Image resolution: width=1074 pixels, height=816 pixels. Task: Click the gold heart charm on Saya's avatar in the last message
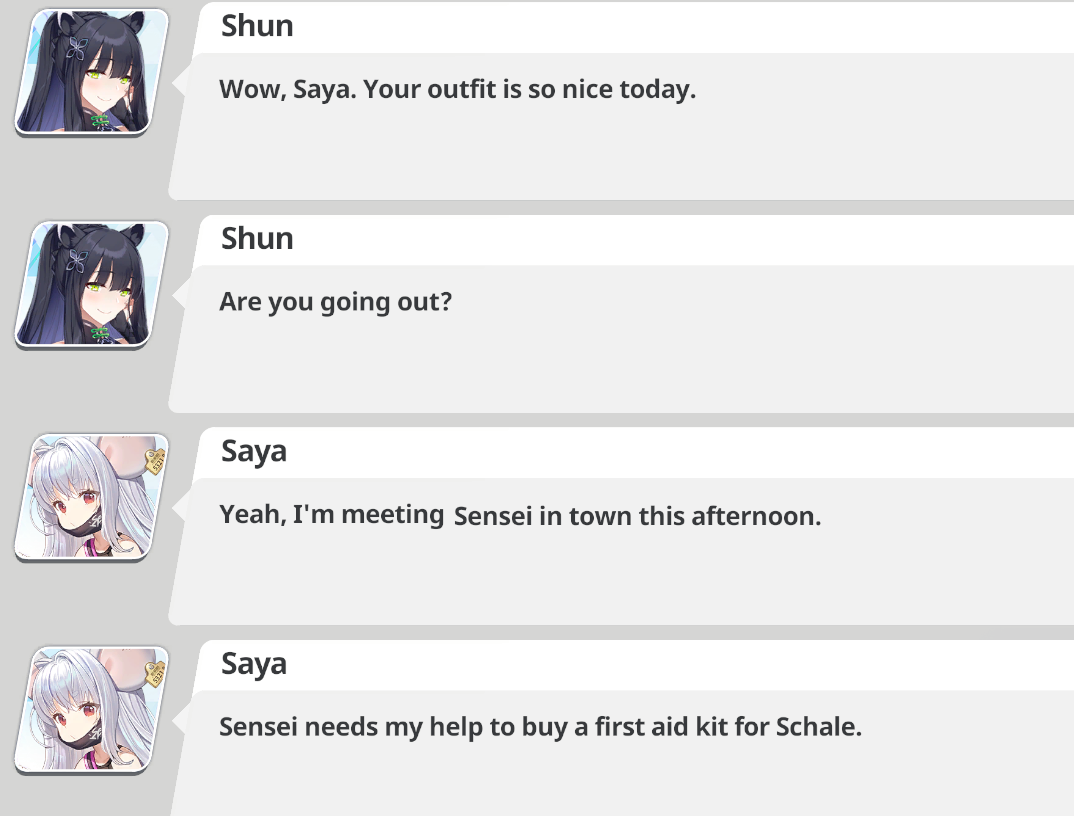point(155,673)
